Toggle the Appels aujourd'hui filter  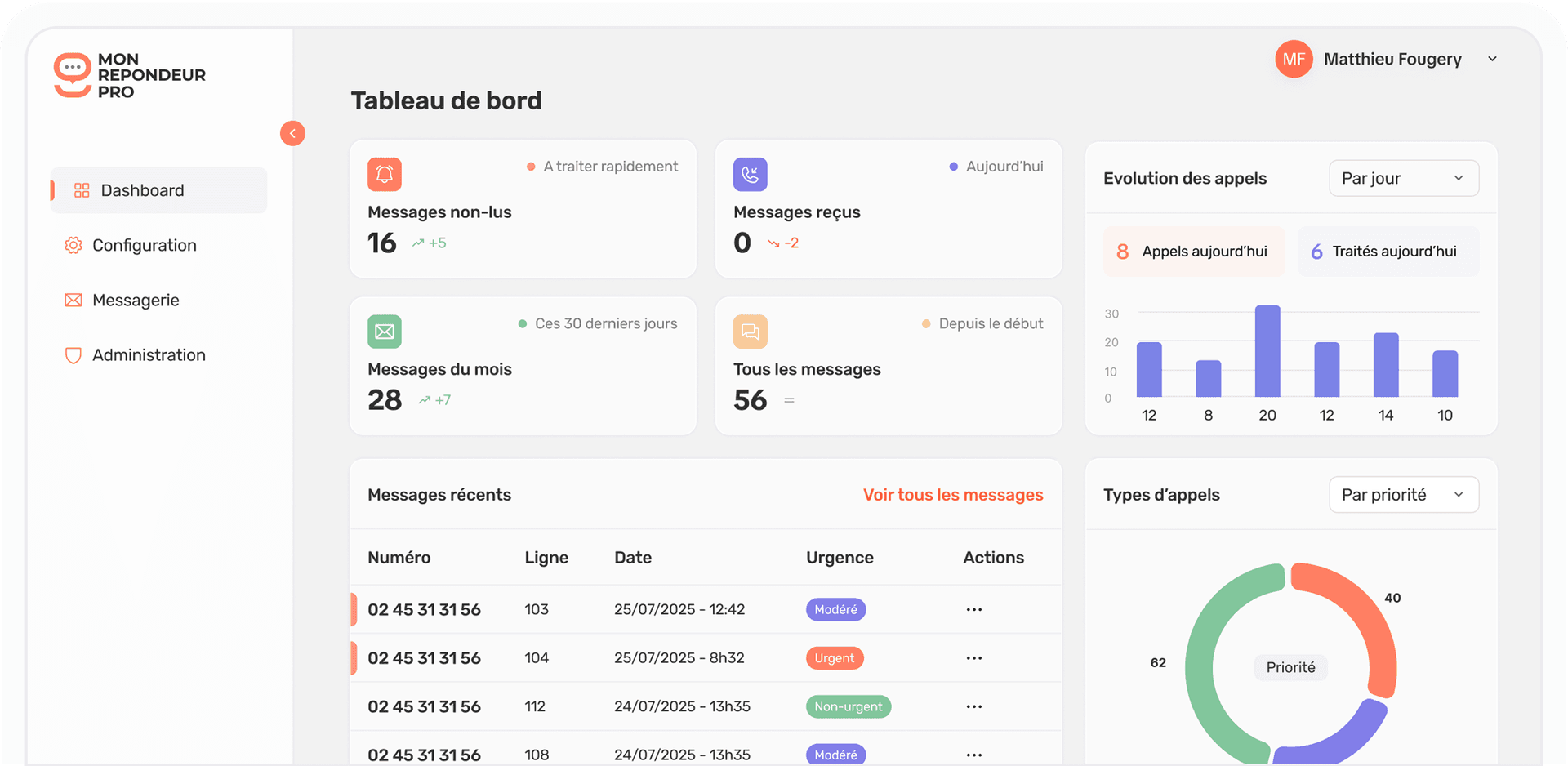point(1193,251)
